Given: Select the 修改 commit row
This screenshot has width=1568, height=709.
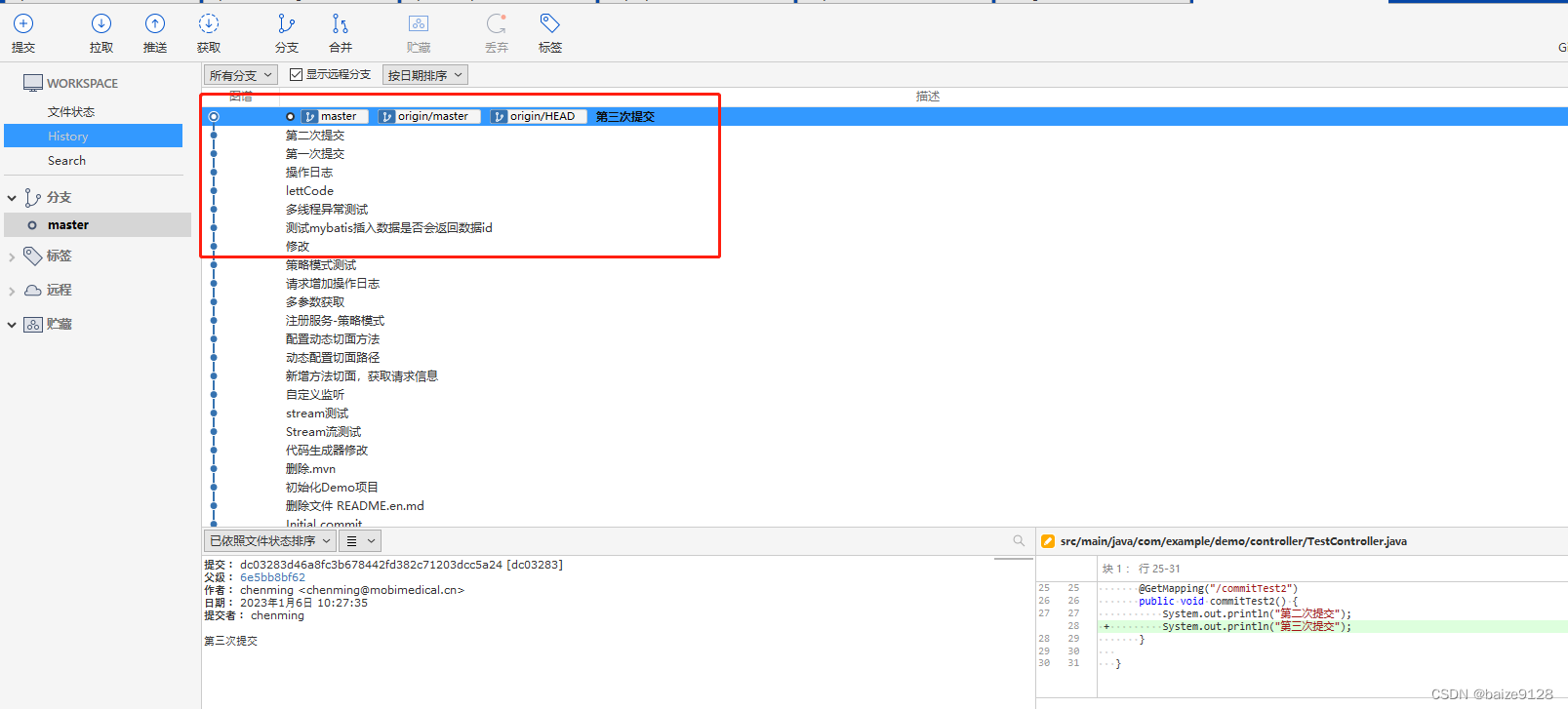Looking at the screenshot, I should tap(885, 247).
